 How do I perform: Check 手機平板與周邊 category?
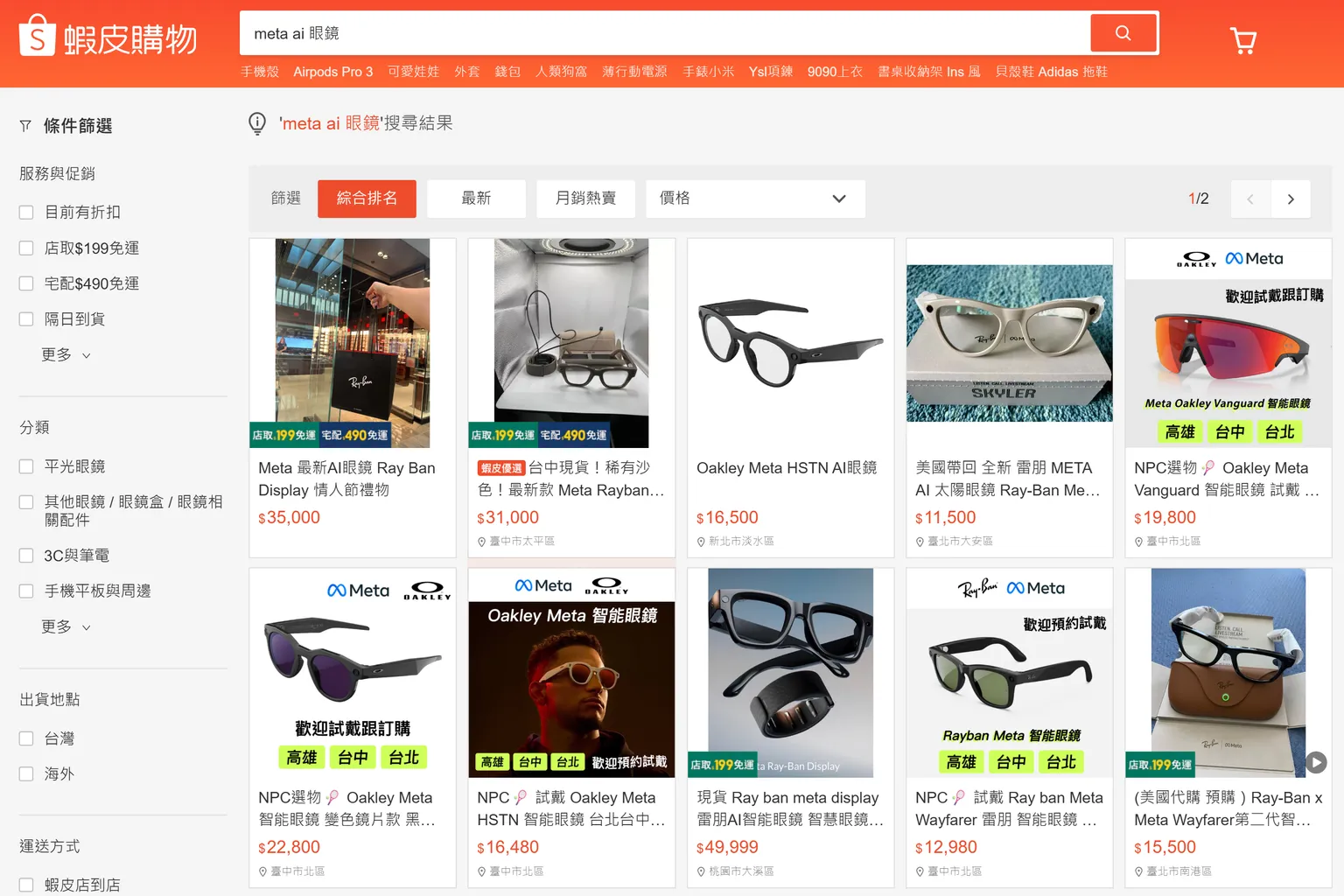pos(26,591)
